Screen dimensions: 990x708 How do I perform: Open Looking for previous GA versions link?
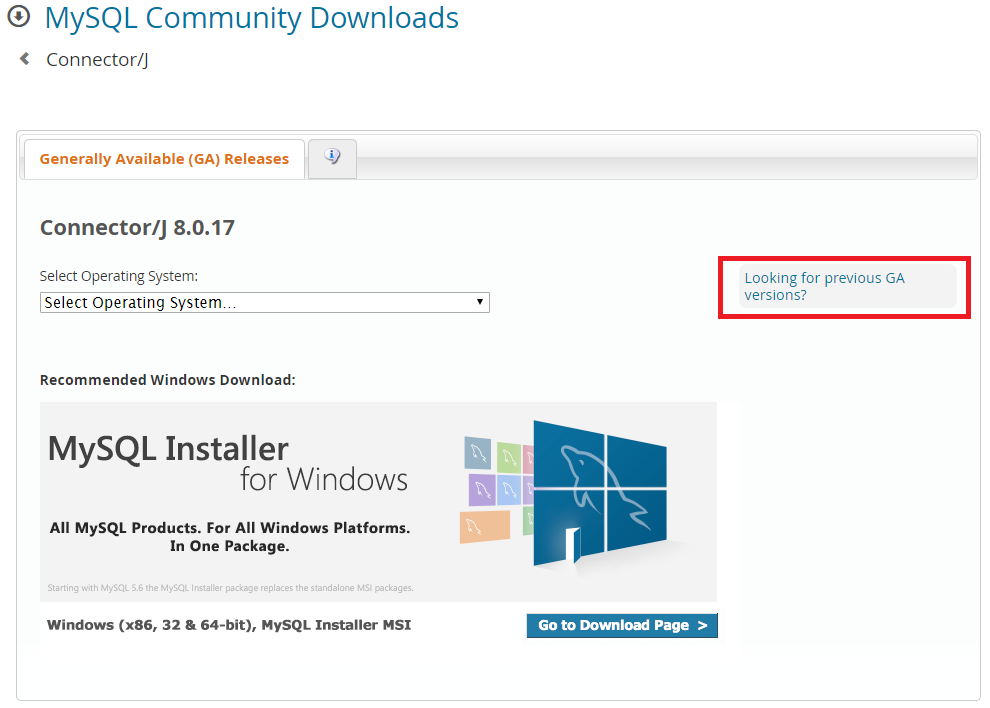click(x=824, y=286)
